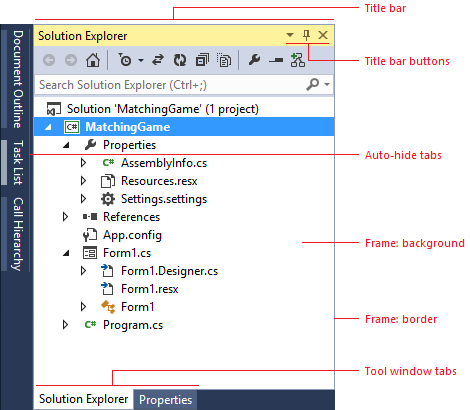Click gear icon of Settings.settings

pos(108,199)
